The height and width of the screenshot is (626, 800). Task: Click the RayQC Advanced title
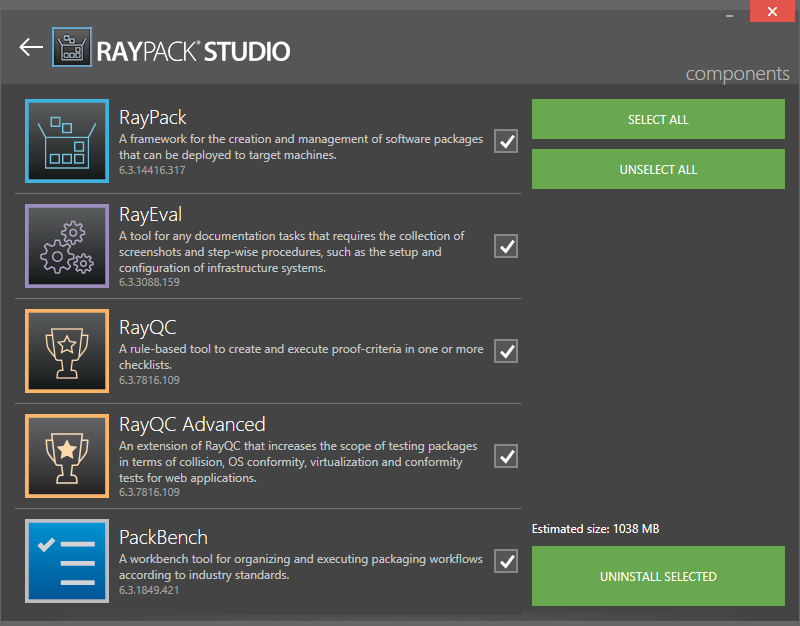tap(192, 425)
